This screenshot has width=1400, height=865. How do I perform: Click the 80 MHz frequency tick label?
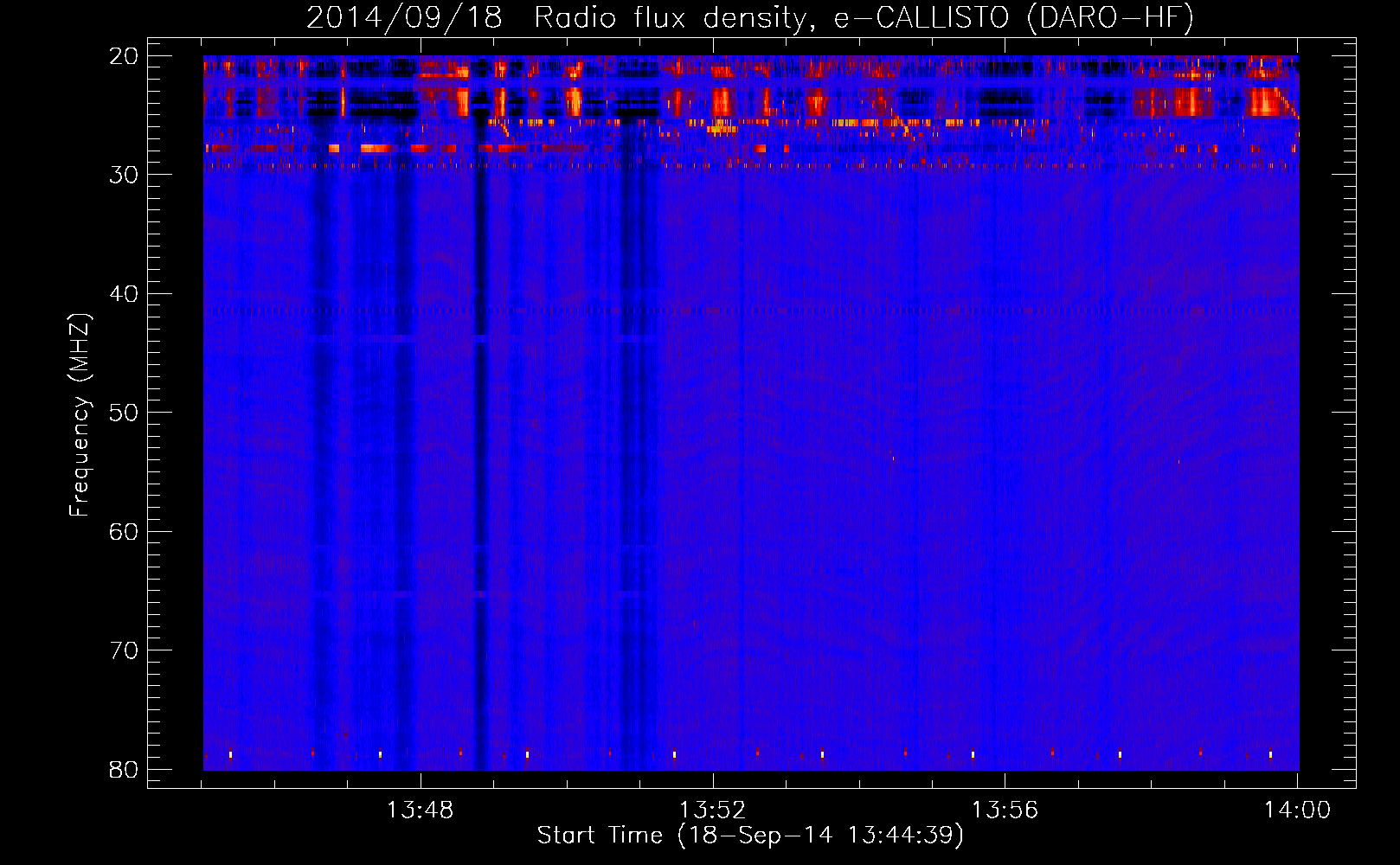[124, 769]
